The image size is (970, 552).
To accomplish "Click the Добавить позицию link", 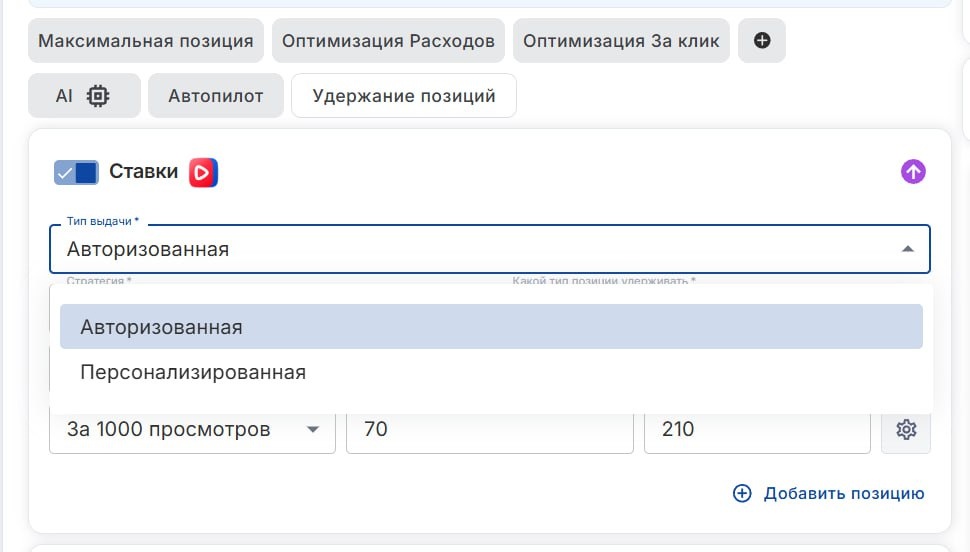I will pos(844,493).
